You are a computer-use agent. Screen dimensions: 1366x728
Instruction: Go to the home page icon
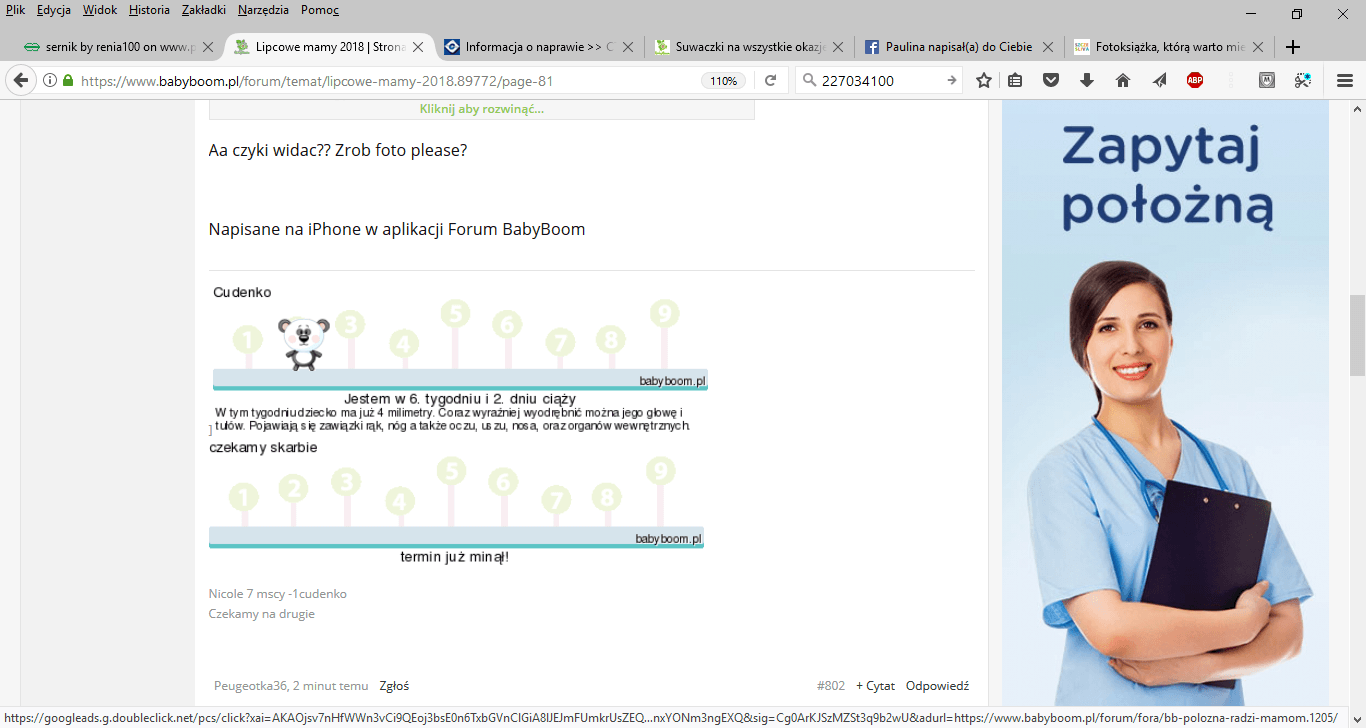pyautogui.click(x=1123, y=81)
